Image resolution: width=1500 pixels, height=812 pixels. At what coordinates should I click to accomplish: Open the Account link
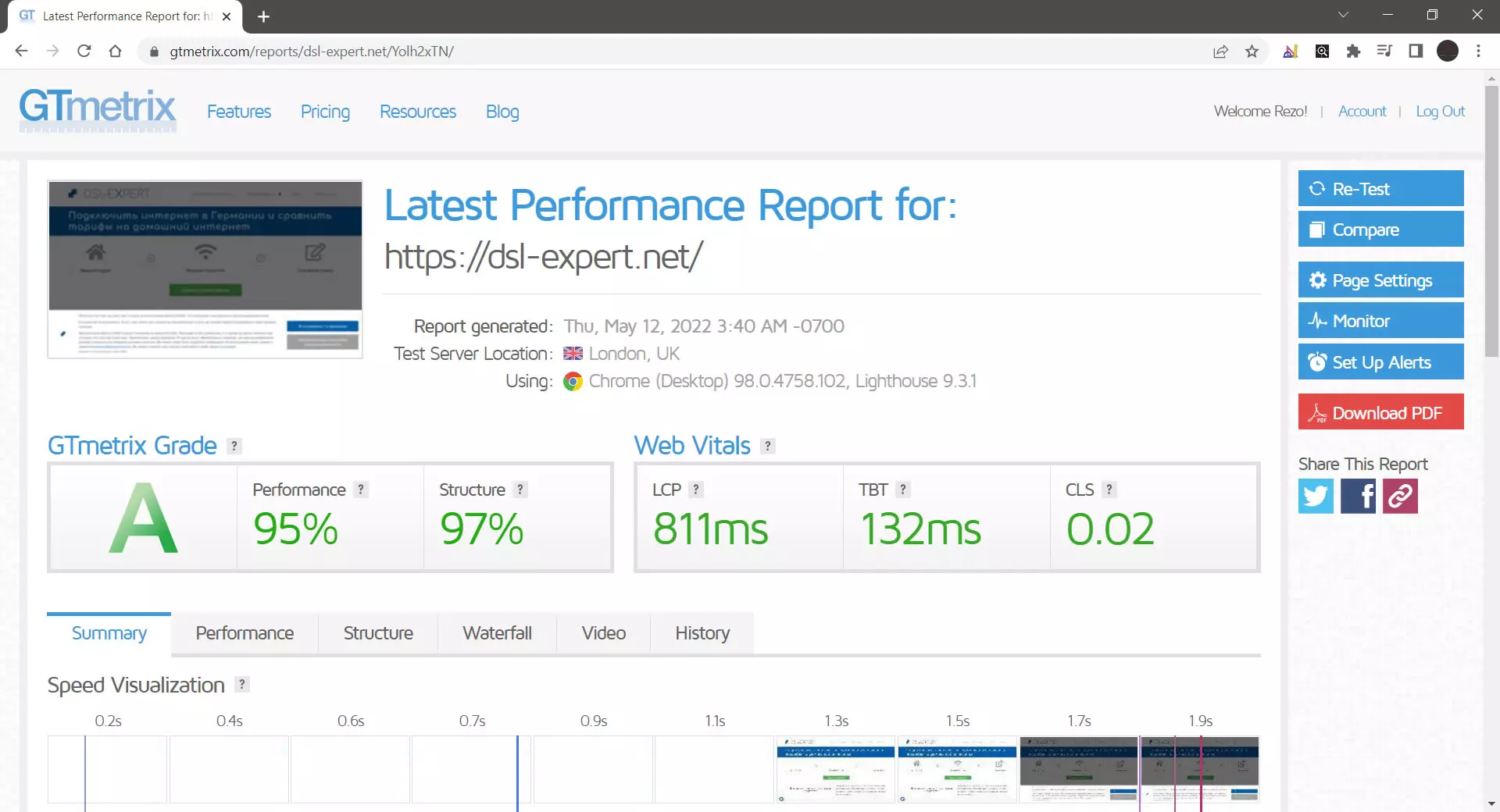point(1362,111)
